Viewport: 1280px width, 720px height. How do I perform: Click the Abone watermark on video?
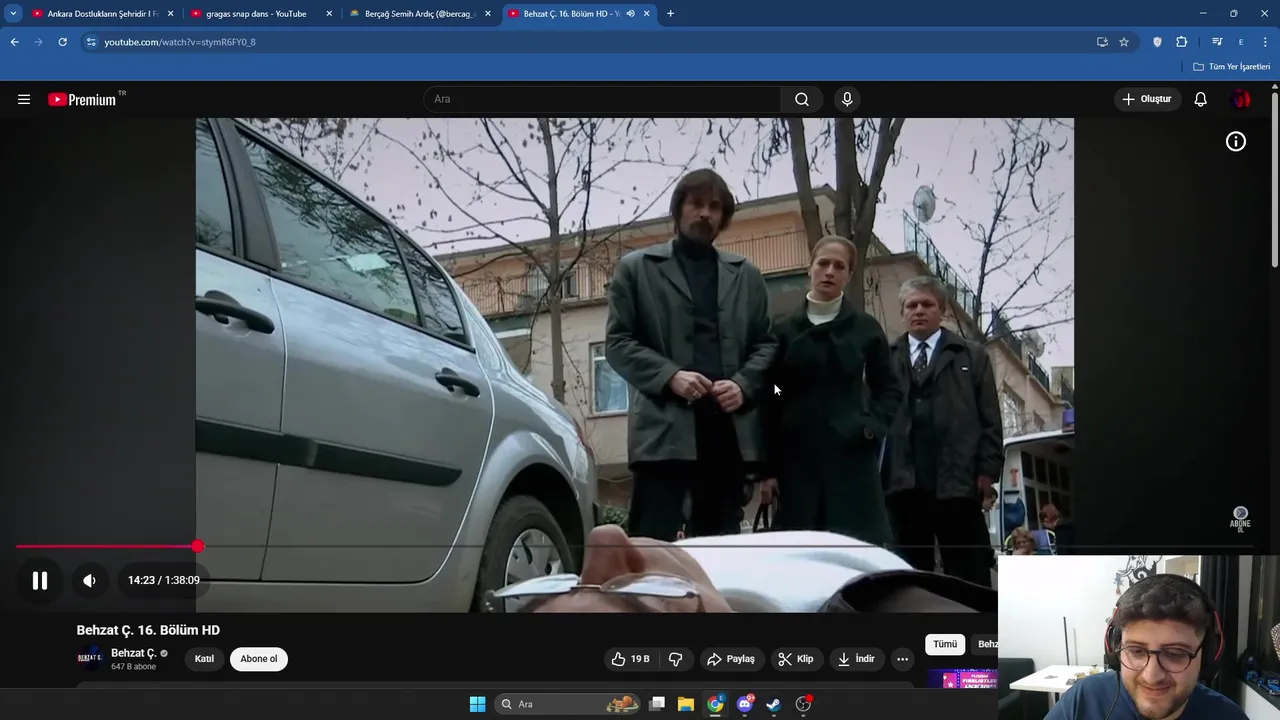click(x=1240, y=519)
